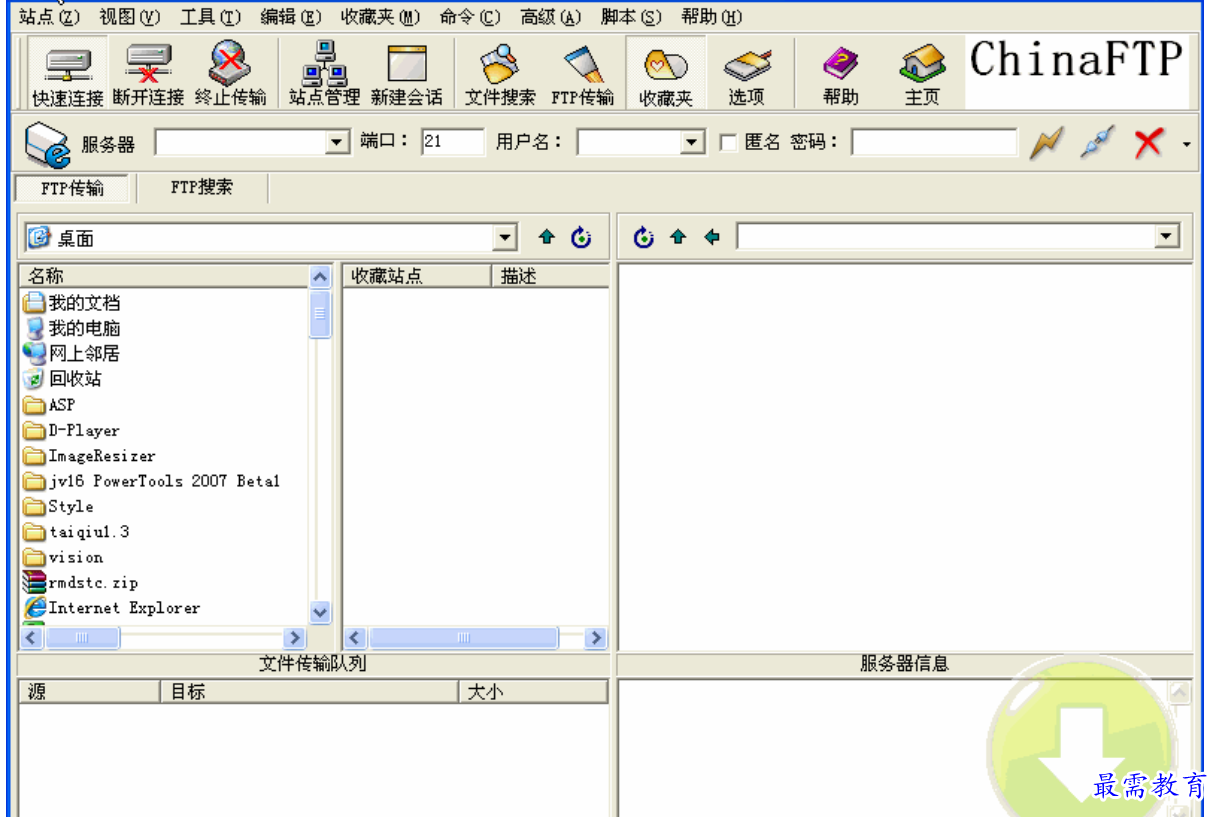The width and height of the screenshot is (1215, 817).
Task: Click the 帮助 help book icon
Action: point(841,74)
